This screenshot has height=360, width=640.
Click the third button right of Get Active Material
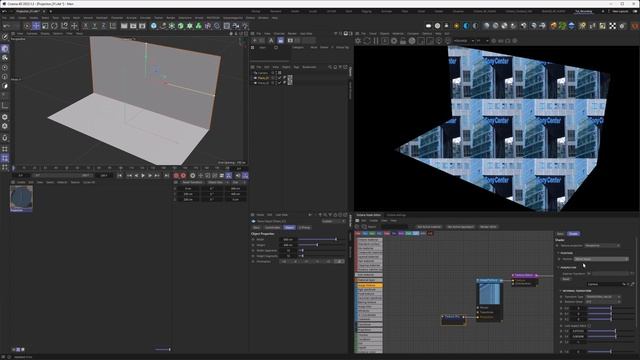(488, 227)
